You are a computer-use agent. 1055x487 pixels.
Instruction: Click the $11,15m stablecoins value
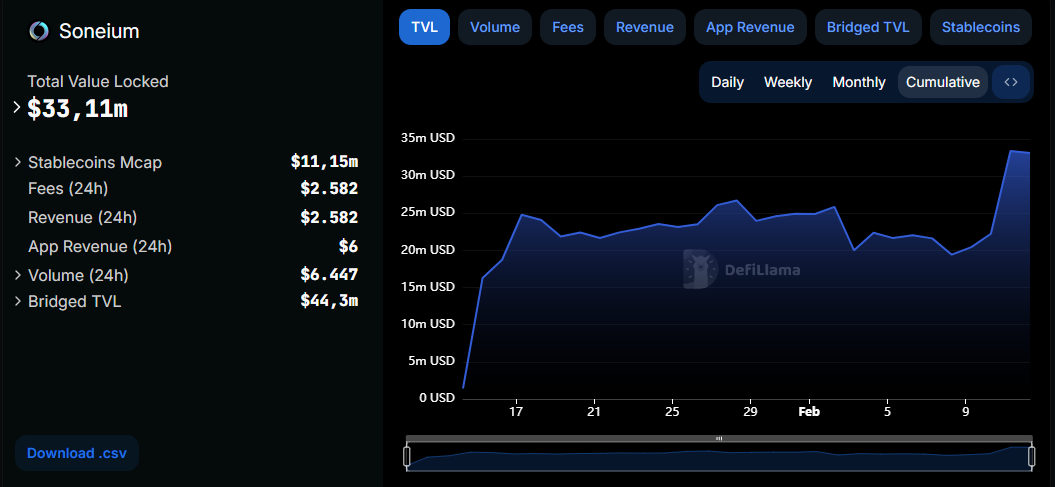click(x=324, y=161)
